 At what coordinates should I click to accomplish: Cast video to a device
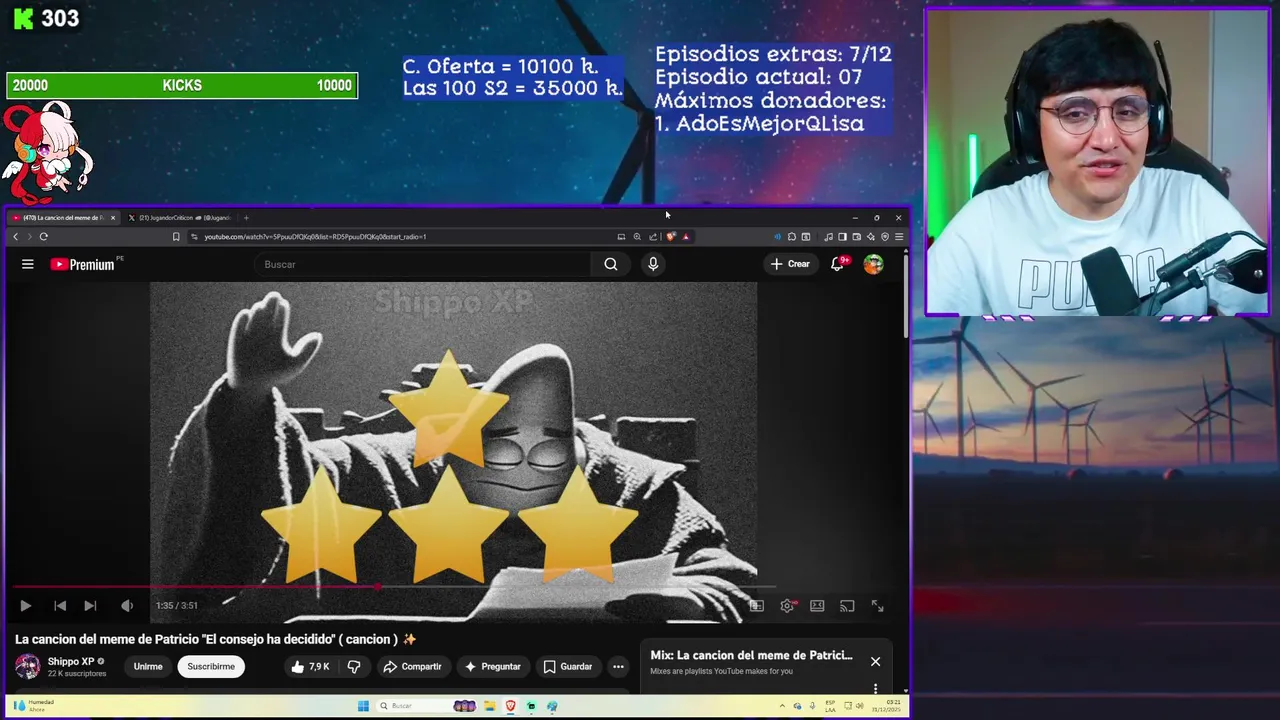847,605
